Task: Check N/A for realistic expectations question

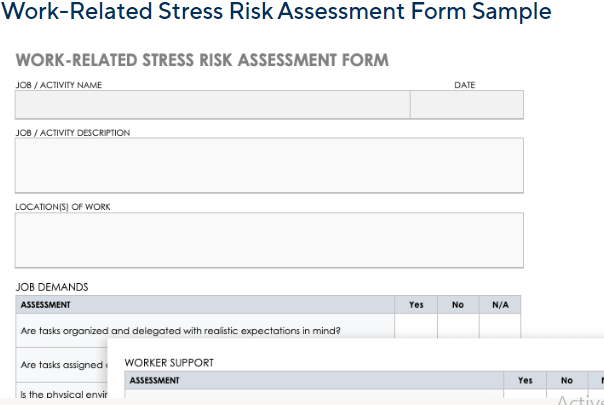Action: [500, 326]
